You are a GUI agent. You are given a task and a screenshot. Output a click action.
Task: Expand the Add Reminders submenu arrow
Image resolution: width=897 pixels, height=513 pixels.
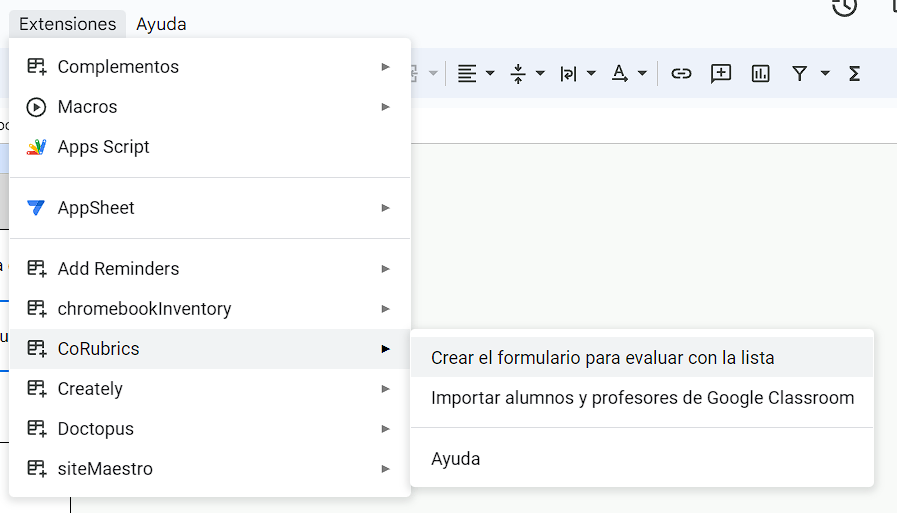click(386, 269)
